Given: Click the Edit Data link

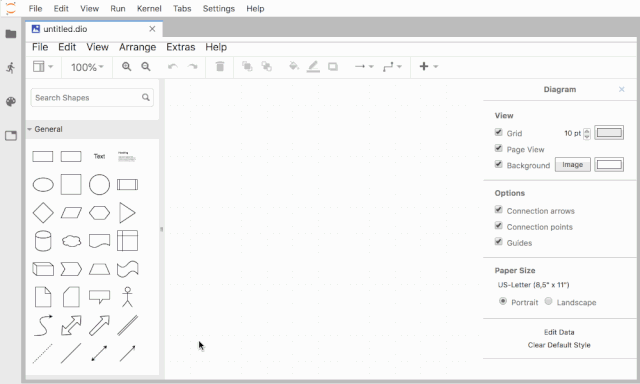Looking at the screenshot, I should (559, 332).
